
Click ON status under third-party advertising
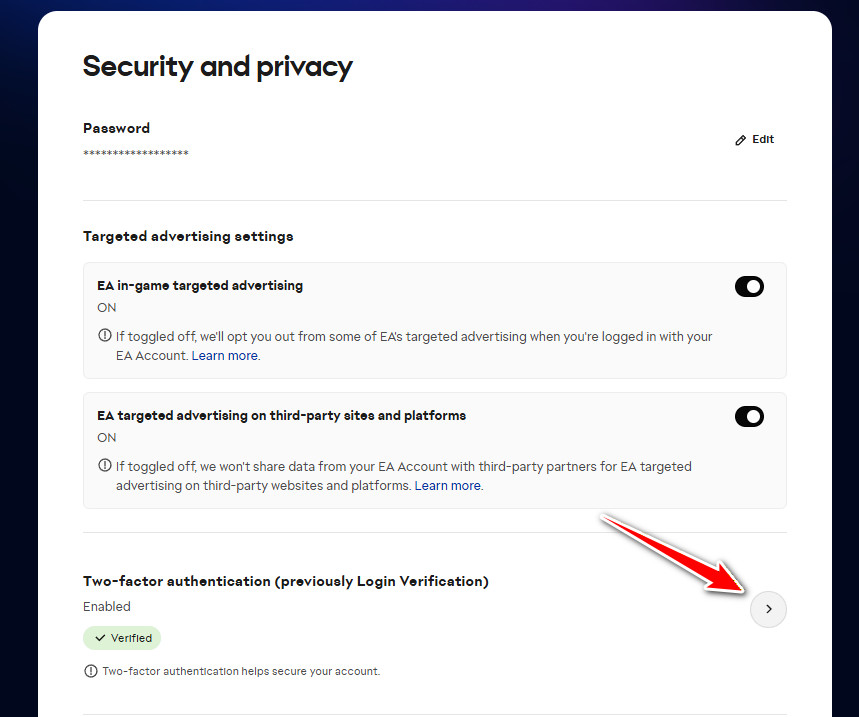pos(107,437)
